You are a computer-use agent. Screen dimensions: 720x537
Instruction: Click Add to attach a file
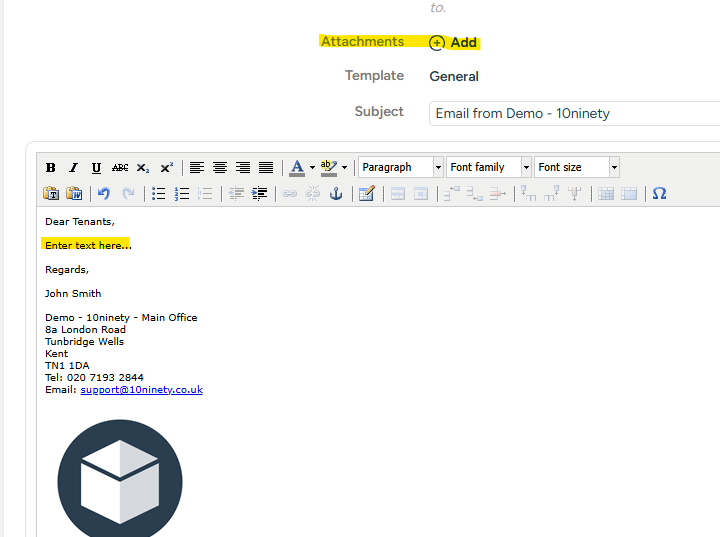tap(453, 43)
